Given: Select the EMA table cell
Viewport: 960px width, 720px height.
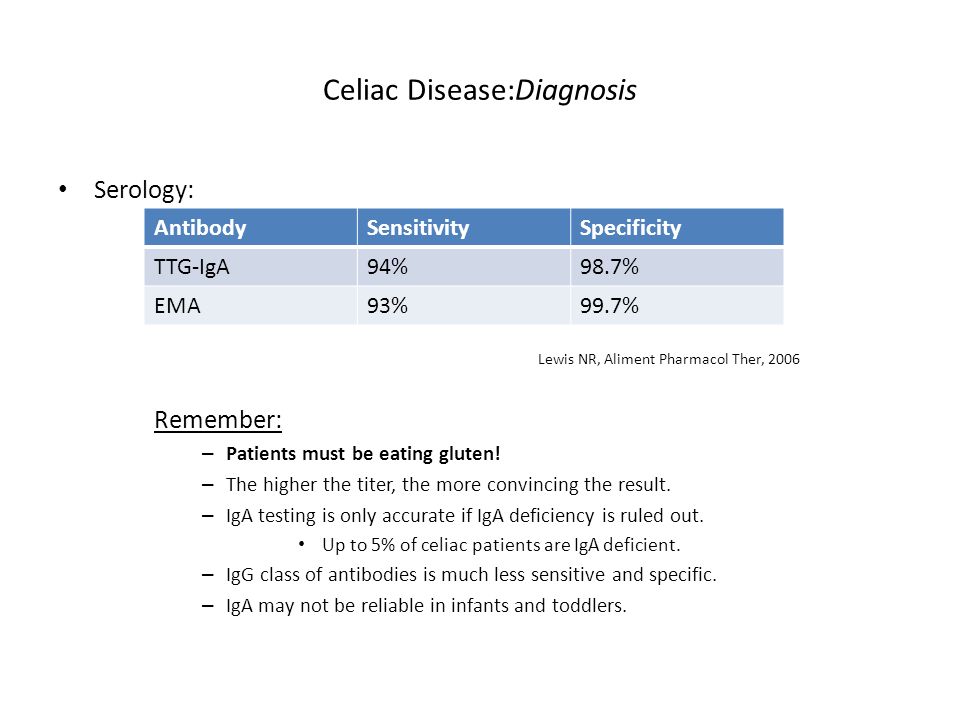Looking at the screenshot, I should [250, 305].
